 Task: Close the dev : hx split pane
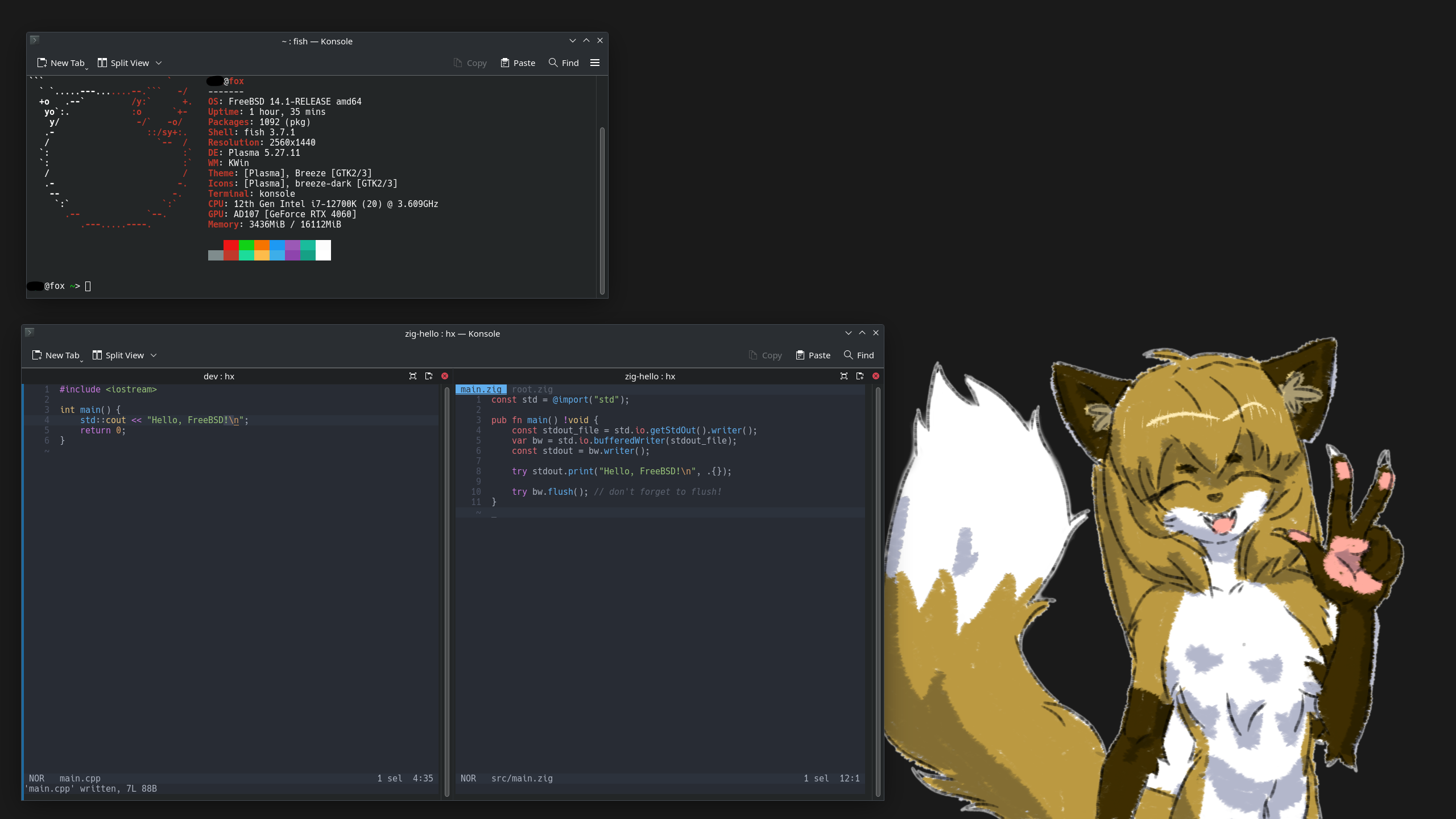pos(445,376)
